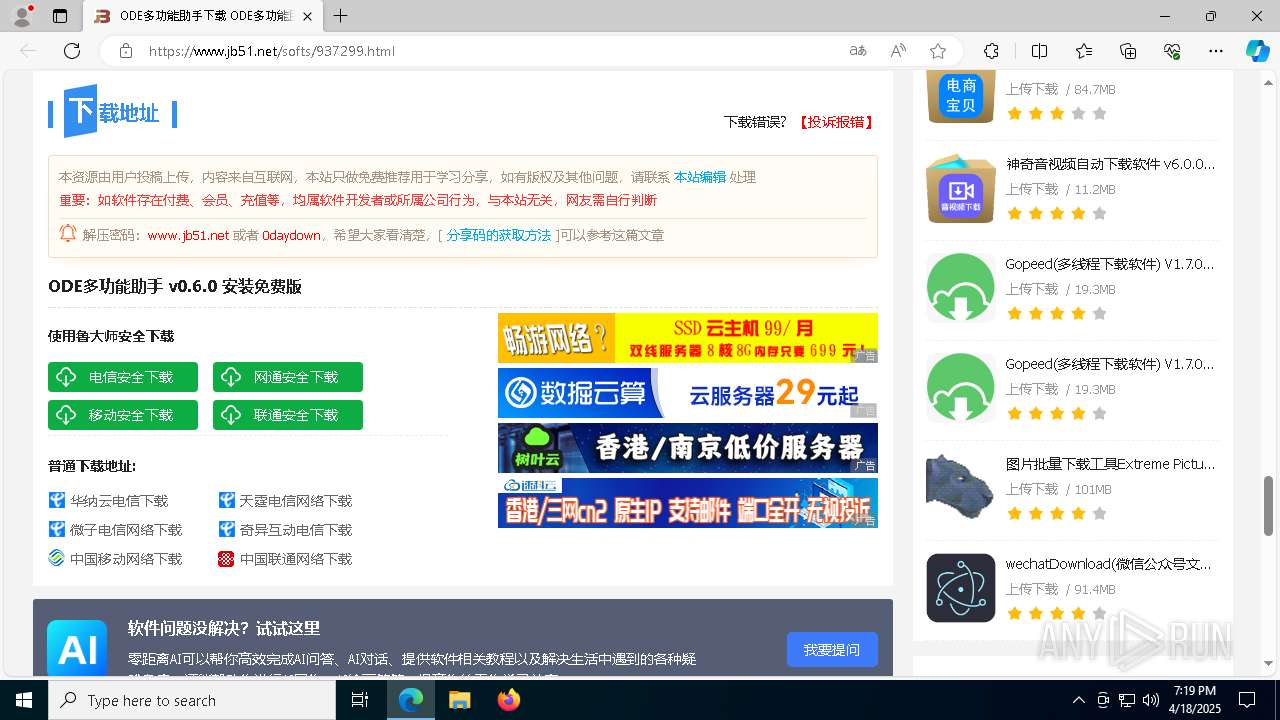Click 移动安全下载 green button
This screenshot has height=720, width=1280.
click(x=123, y=415)
